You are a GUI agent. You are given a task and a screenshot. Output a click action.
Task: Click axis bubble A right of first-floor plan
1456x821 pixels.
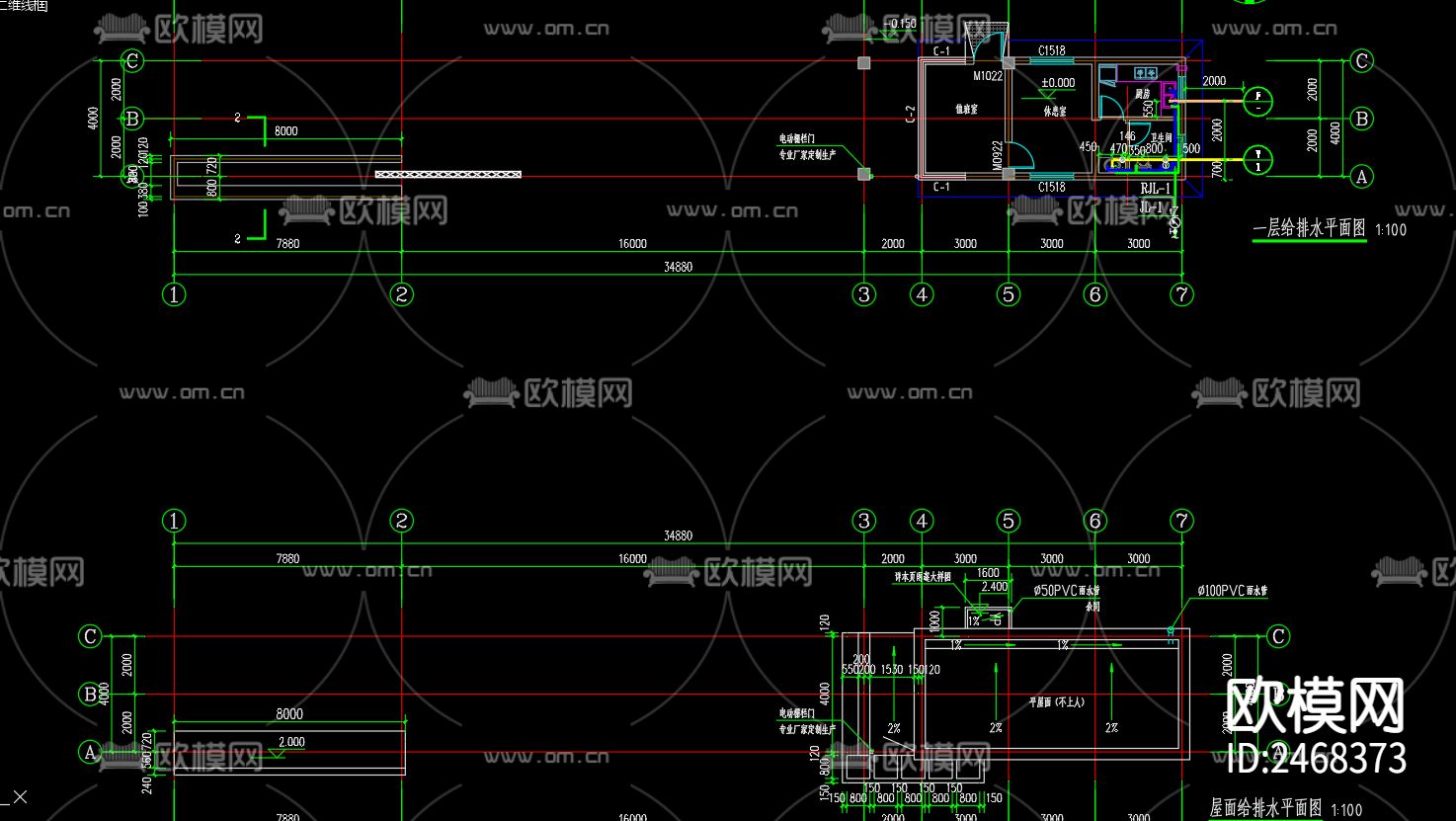pyautogui.click(x=1362, y=177)
